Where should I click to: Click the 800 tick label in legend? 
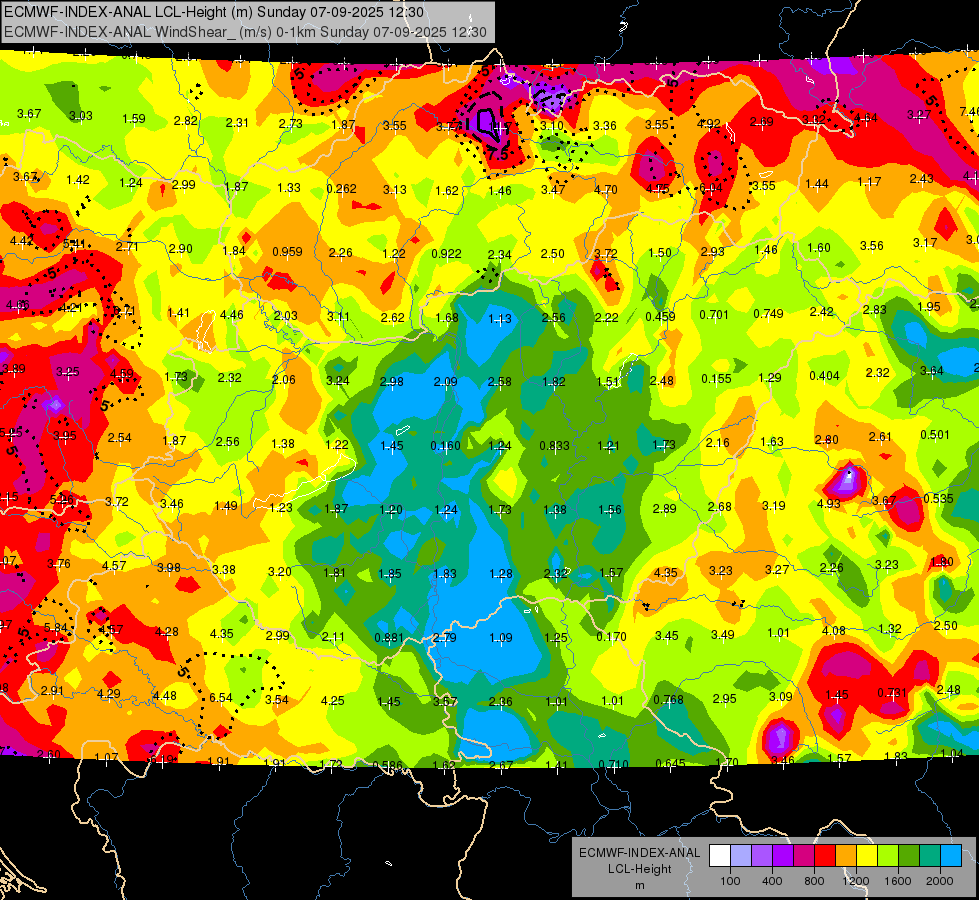point(814,881)
